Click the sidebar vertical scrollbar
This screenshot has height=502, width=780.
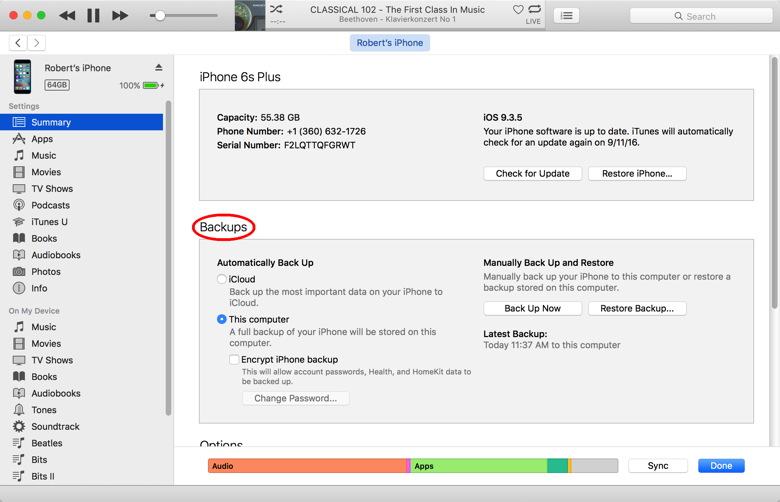coord(168,258)
